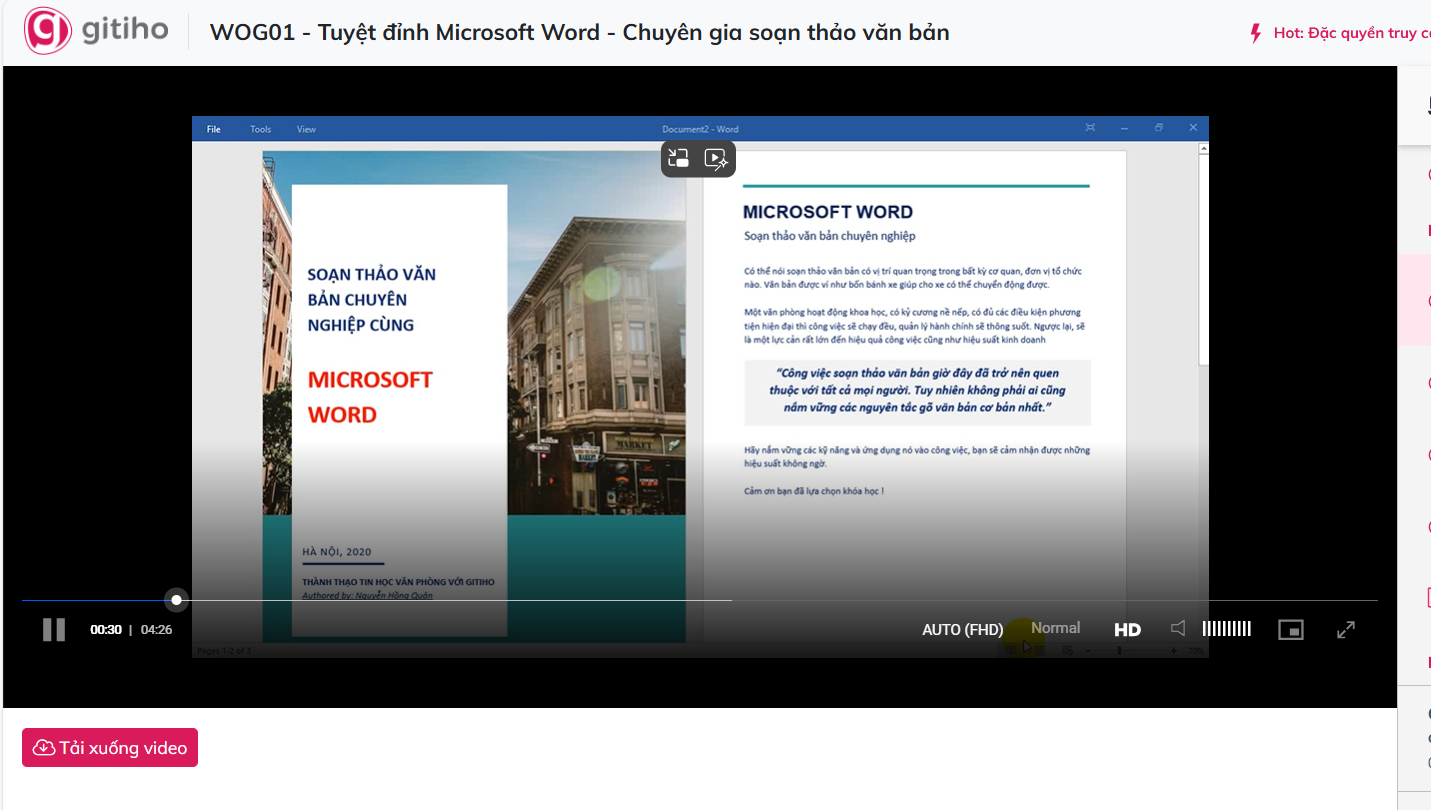Screen dimensions: 1431x810
Task: Click the picture-in-picture overlay icon on video
Action: coord(679,158)
